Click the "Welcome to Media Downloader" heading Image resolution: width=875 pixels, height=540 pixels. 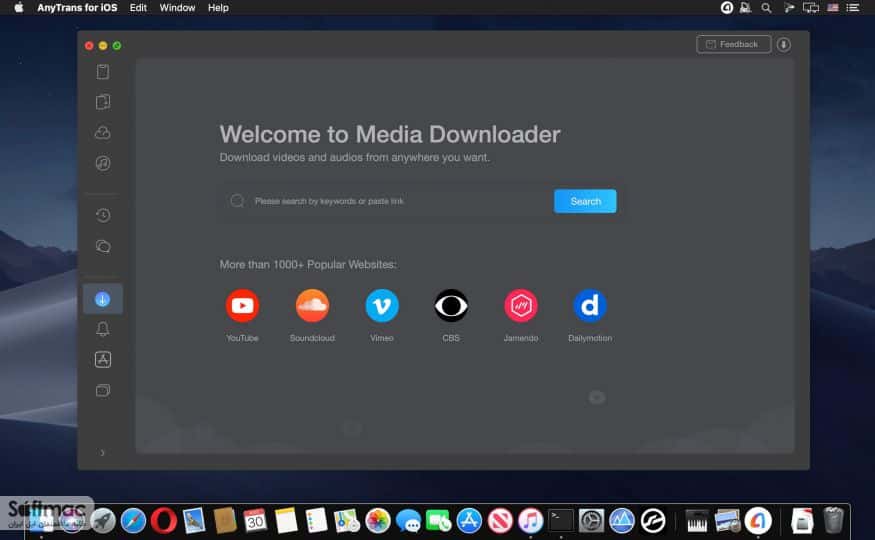[390, 134]
